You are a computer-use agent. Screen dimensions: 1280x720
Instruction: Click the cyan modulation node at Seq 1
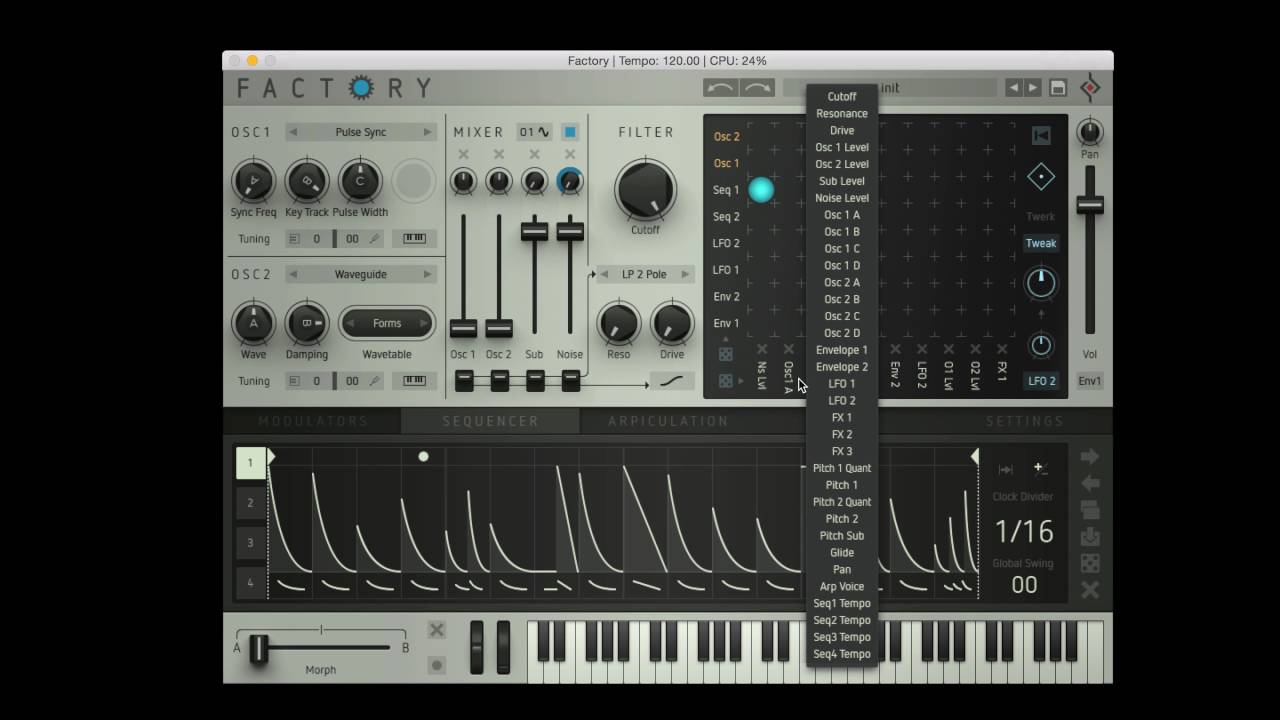761,189
